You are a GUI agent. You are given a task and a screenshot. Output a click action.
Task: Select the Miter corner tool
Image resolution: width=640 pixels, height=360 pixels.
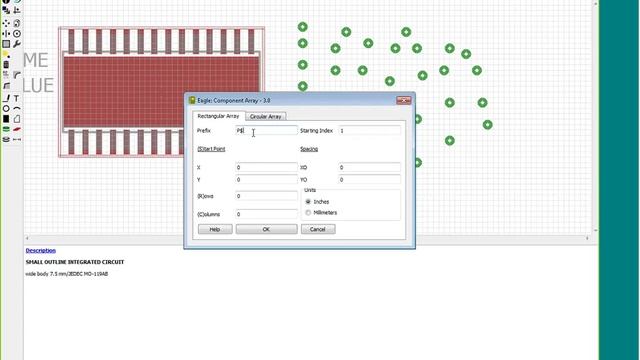point(17,75)
